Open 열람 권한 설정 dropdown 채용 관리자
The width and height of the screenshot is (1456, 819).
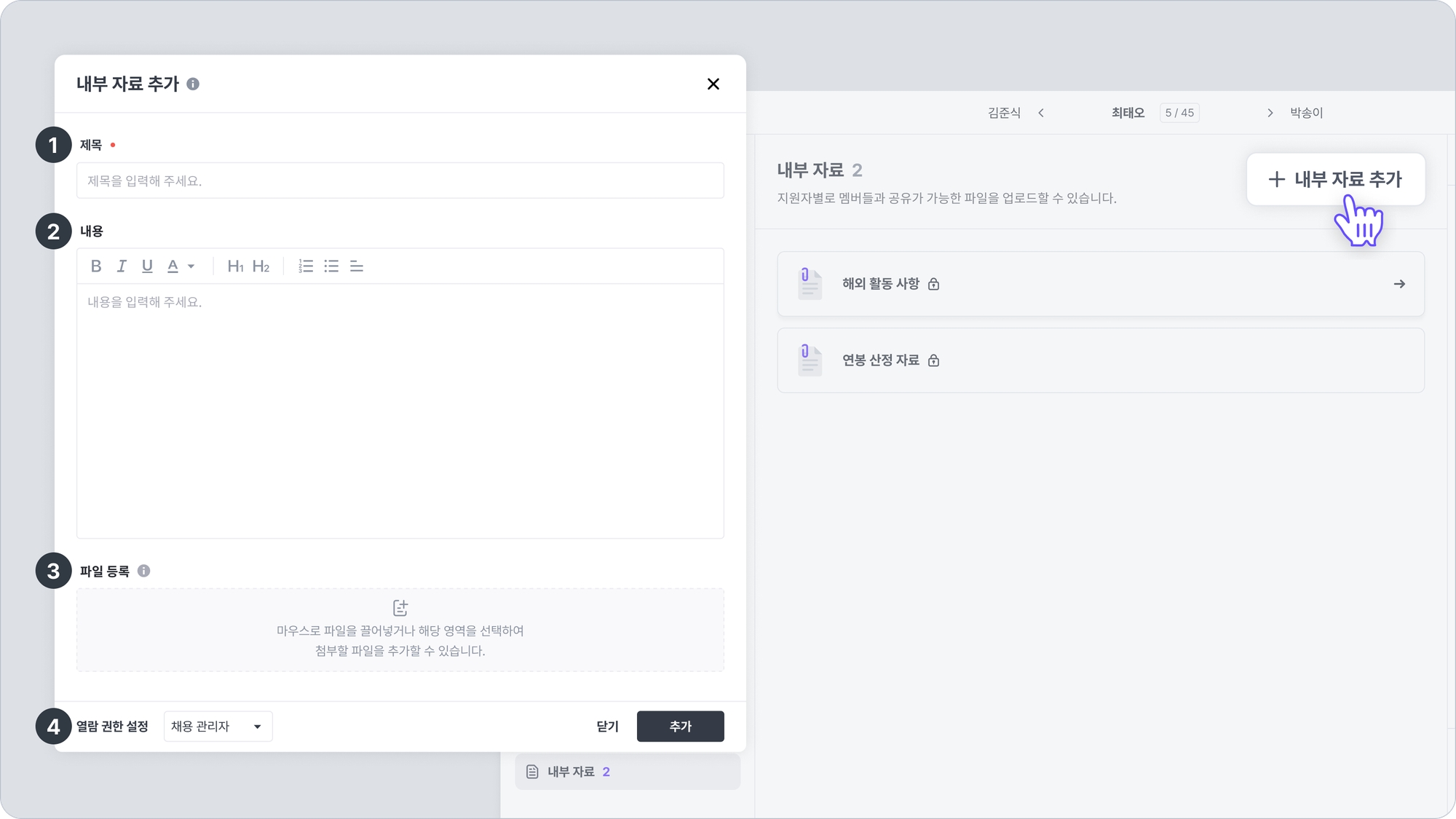(x=218, y=726)
